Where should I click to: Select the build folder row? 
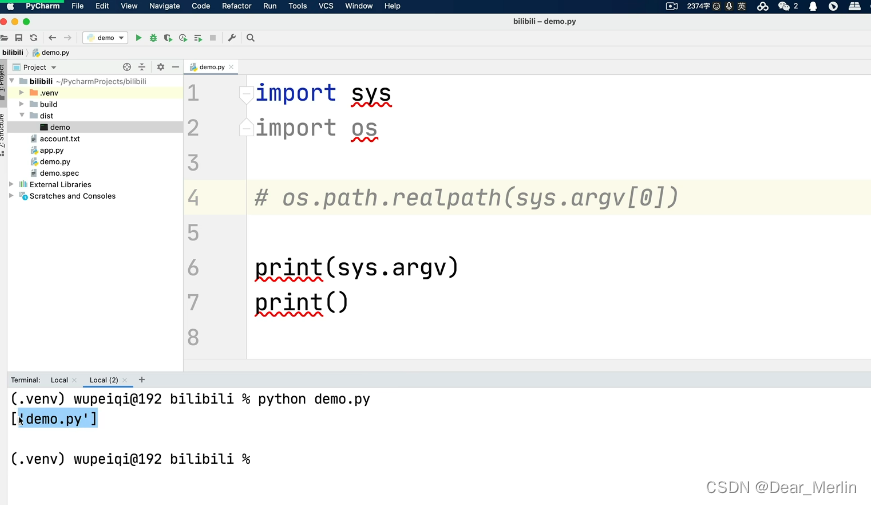[x=95, y=104]
